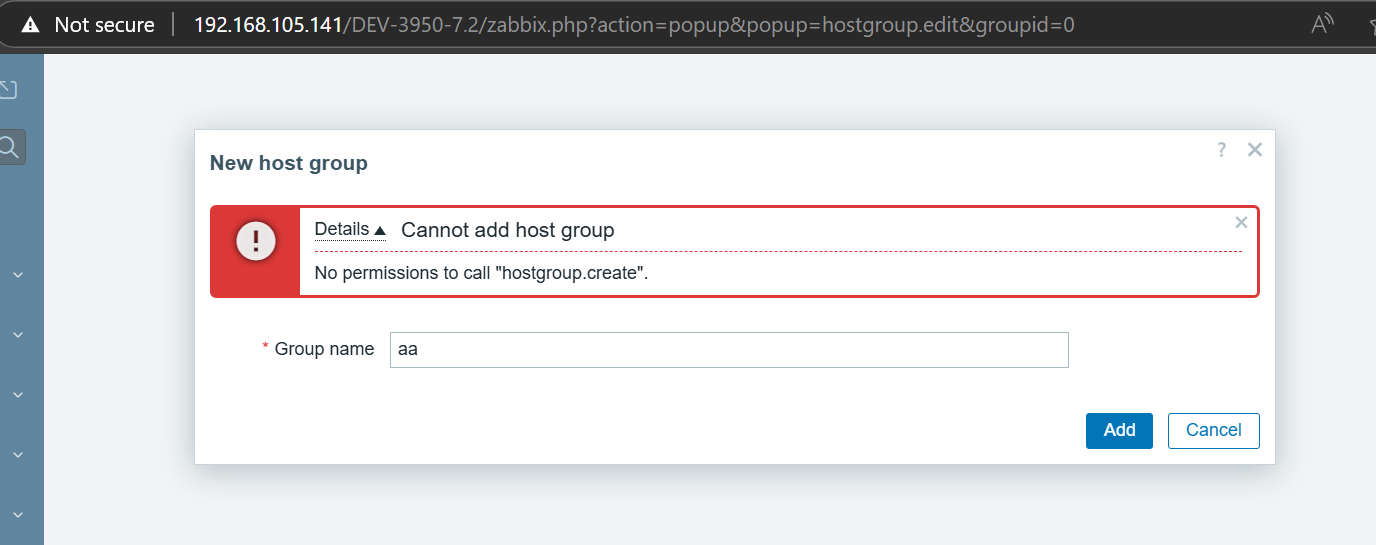
Task: Click the Group name field label
Action: point(324,349)
